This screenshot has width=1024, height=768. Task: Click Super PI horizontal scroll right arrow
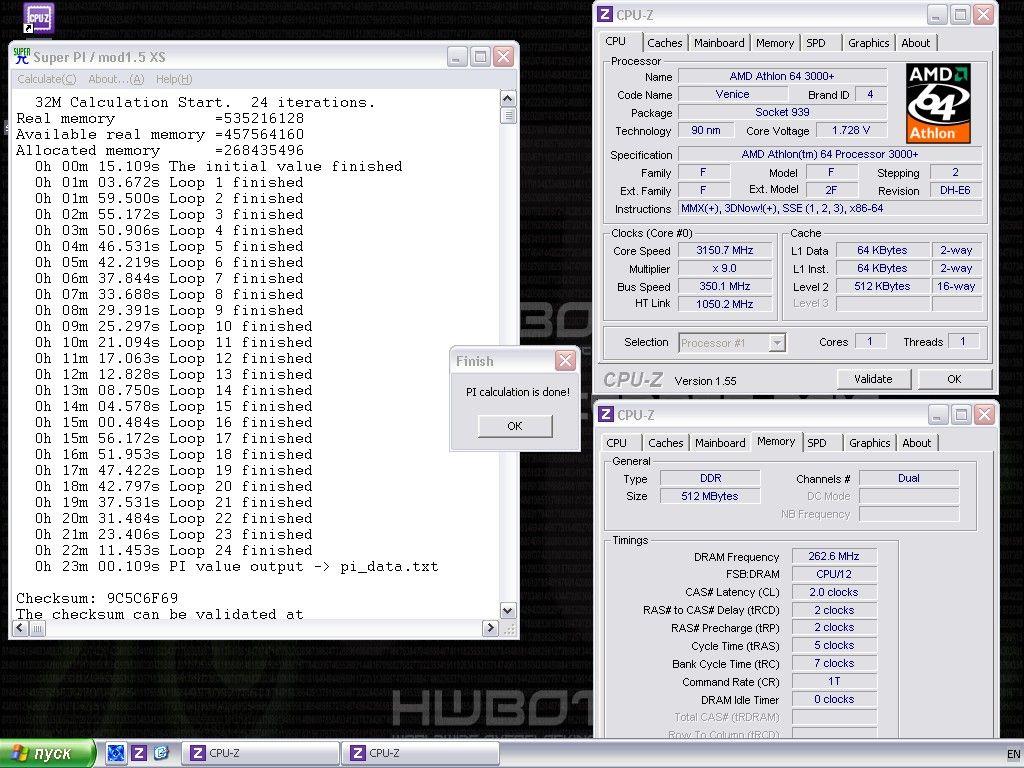[490, 628]
